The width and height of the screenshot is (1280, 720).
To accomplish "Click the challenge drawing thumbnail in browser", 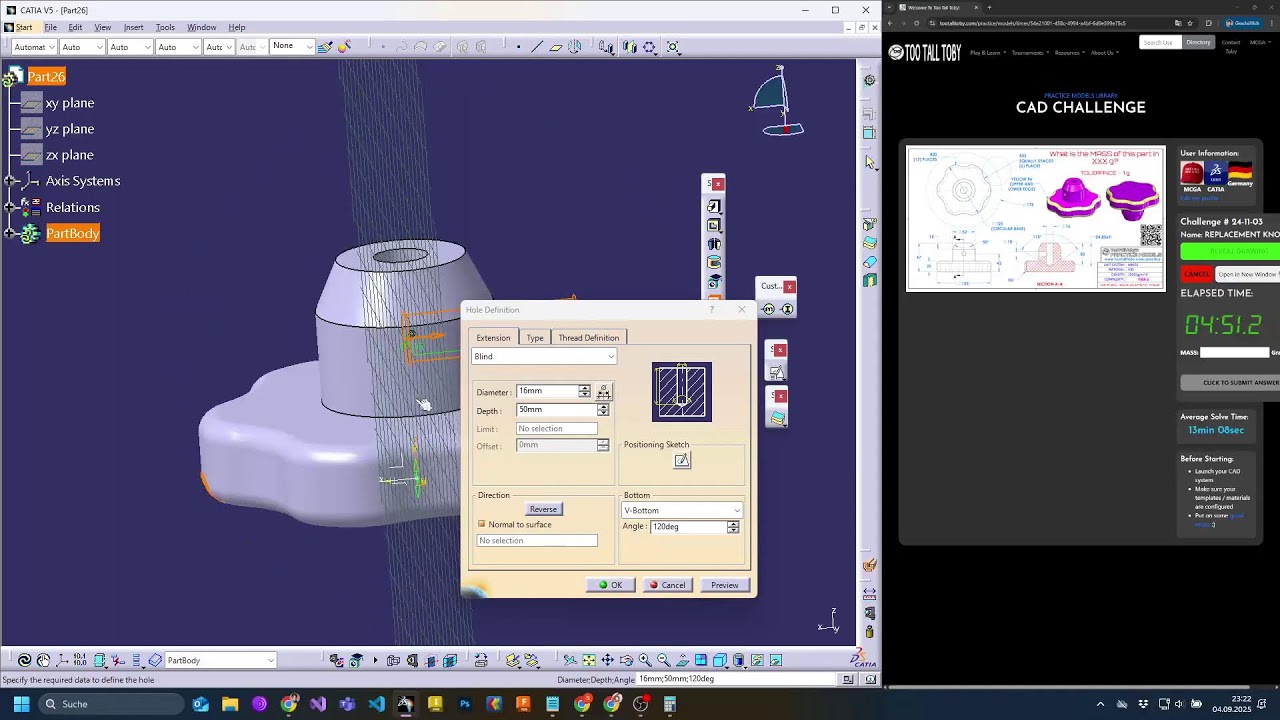I will pyautogui.click(x=1036, y=219).
